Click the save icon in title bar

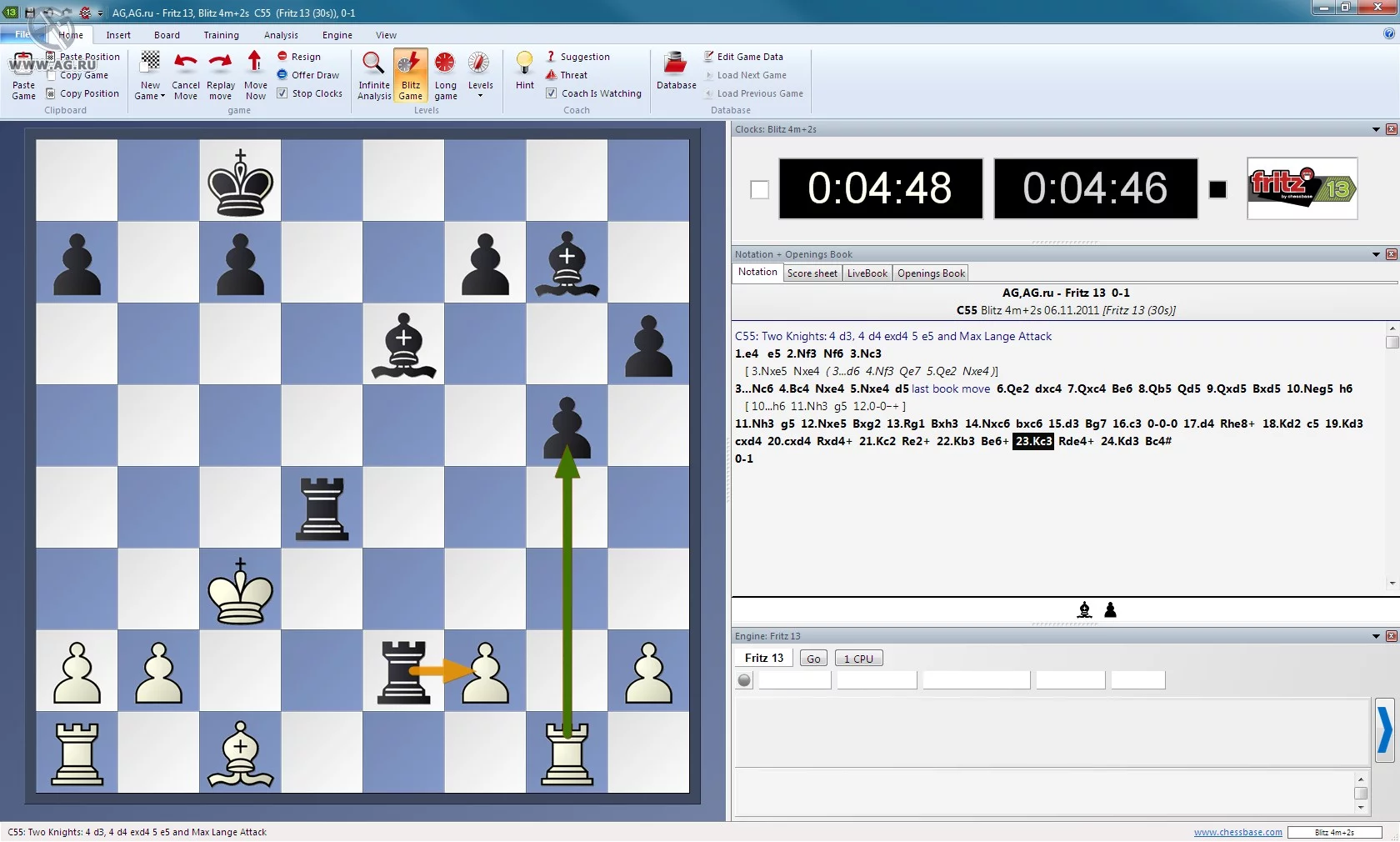tap(30, 13)
